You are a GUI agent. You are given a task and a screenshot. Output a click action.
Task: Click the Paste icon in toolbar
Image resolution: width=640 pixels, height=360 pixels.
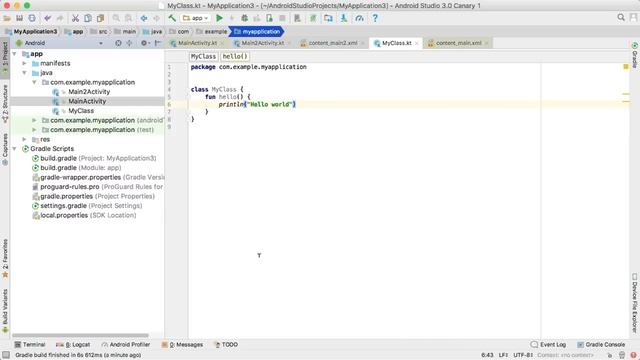(x=100, y=18)
